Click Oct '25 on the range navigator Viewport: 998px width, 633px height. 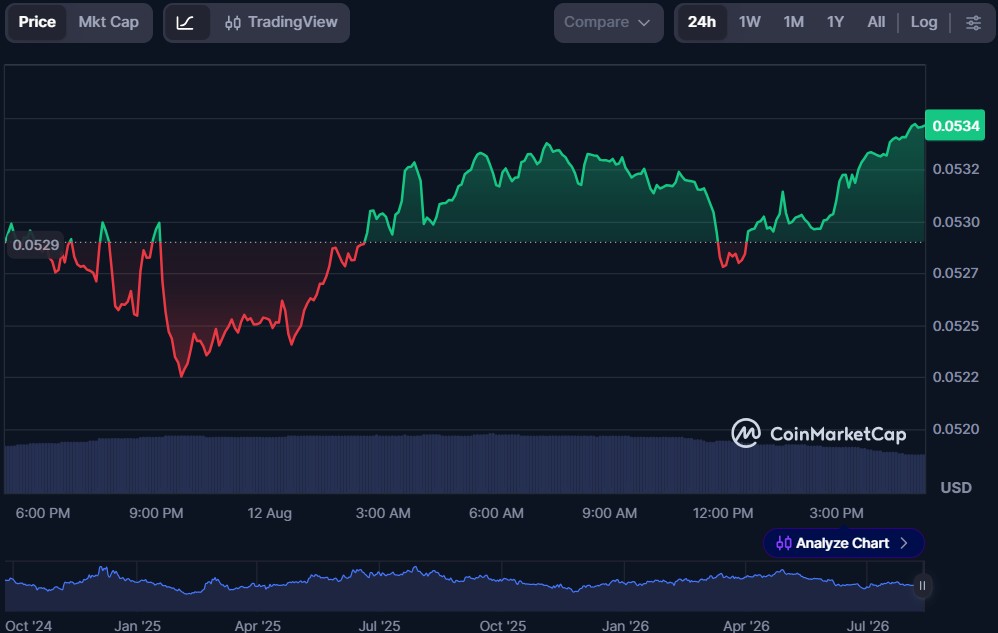tap(503, 626)
